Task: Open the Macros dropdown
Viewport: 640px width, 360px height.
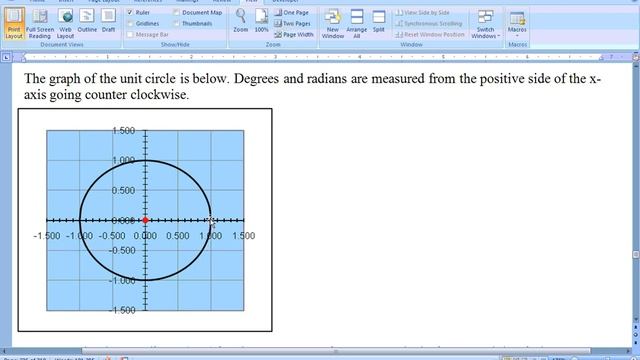Action: coord(517,24)
